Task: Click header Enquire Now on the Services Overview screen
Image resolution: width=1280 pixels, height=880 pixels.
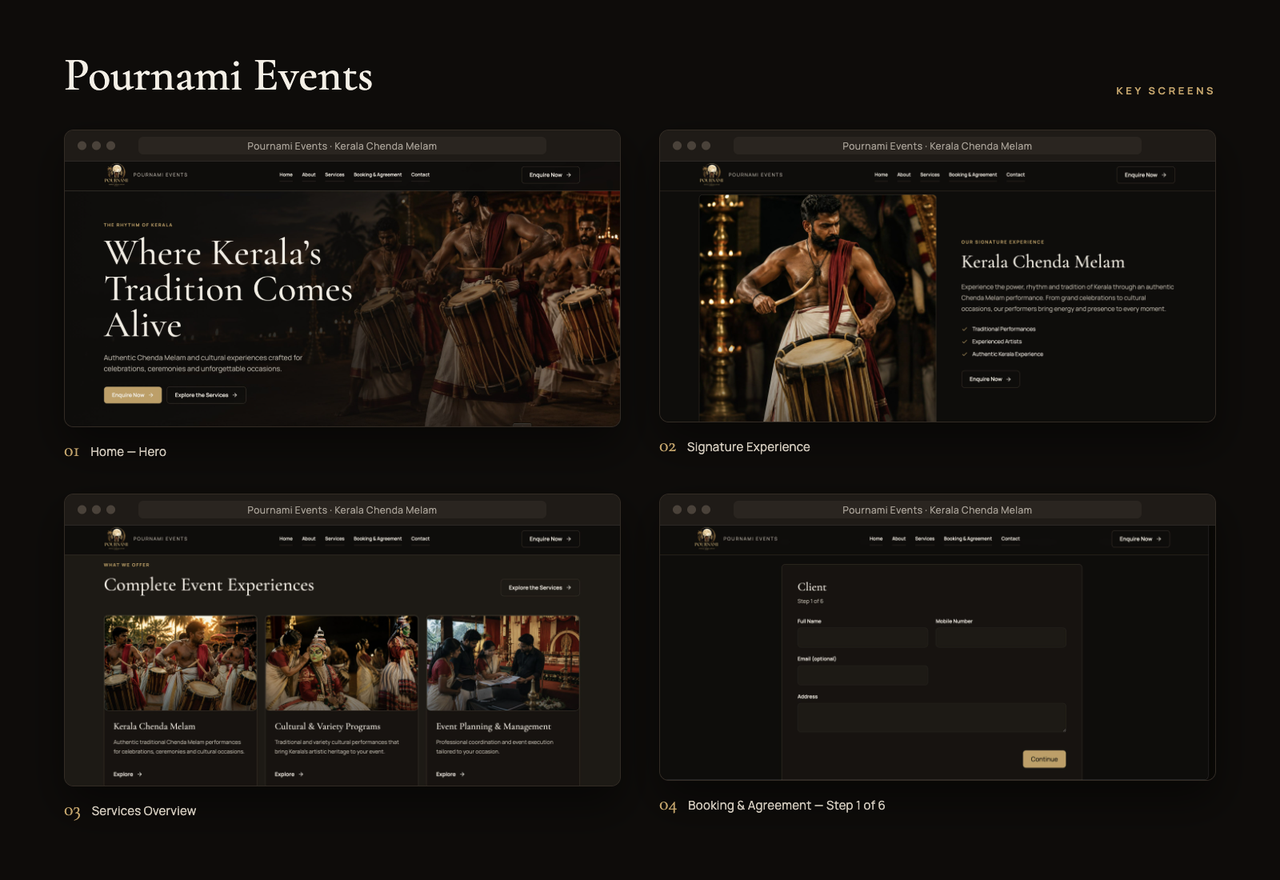Action: click(x=550, y=539)
